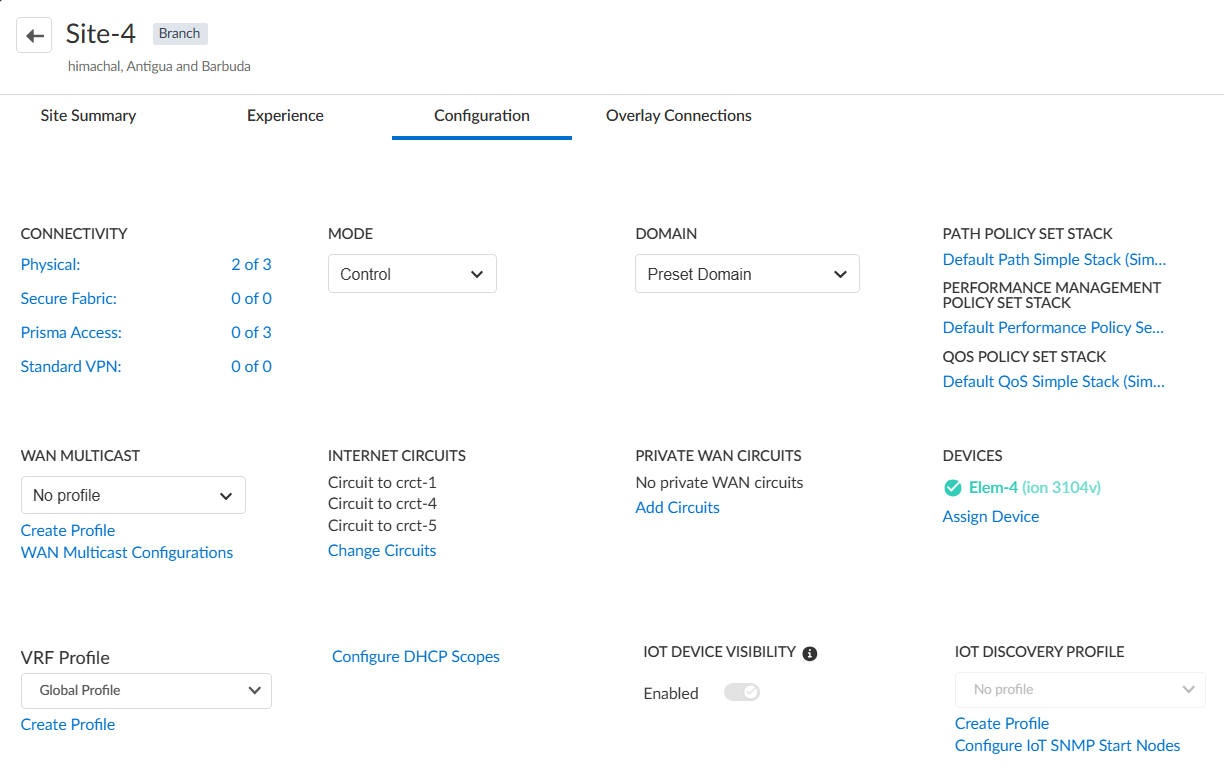This screenshot has width=1224, height=774.
Task: Click the green check icon beside Elem-4
Action: [x=952, y=488]
